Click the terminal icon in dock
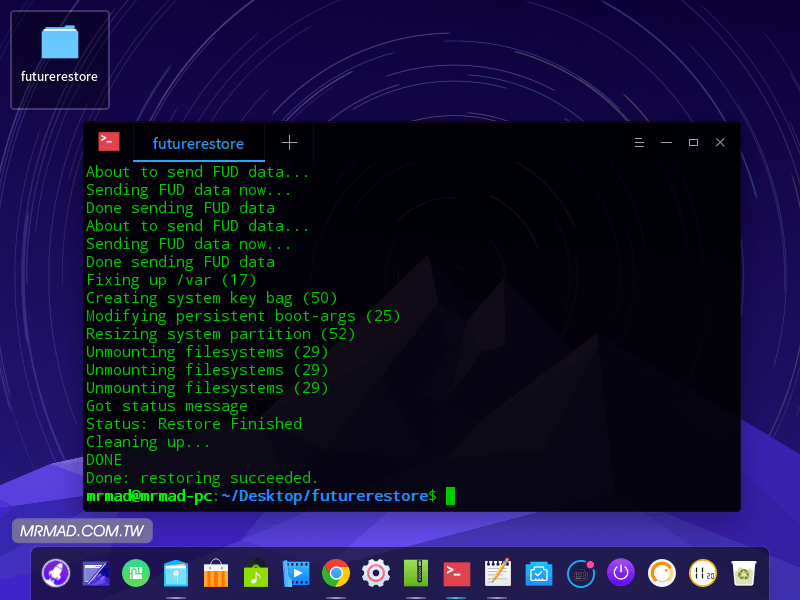 point(457,573)
